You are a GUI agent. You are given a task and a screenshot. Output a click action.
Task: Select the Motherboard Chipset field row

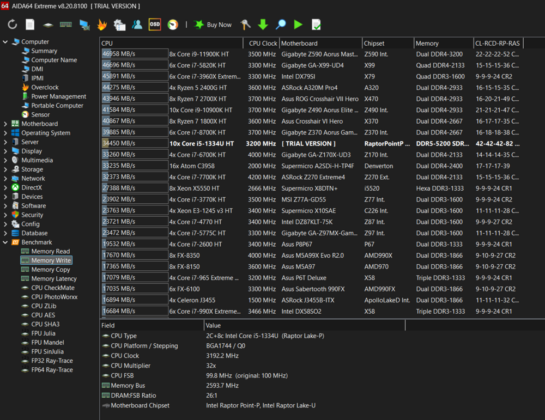coord(253,405)
